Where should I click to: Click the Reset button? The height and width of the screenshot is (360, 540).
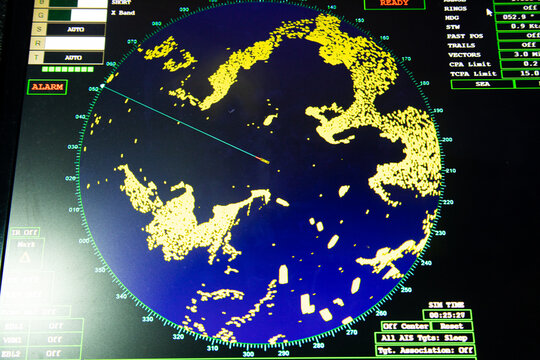[x=451, y=326]
